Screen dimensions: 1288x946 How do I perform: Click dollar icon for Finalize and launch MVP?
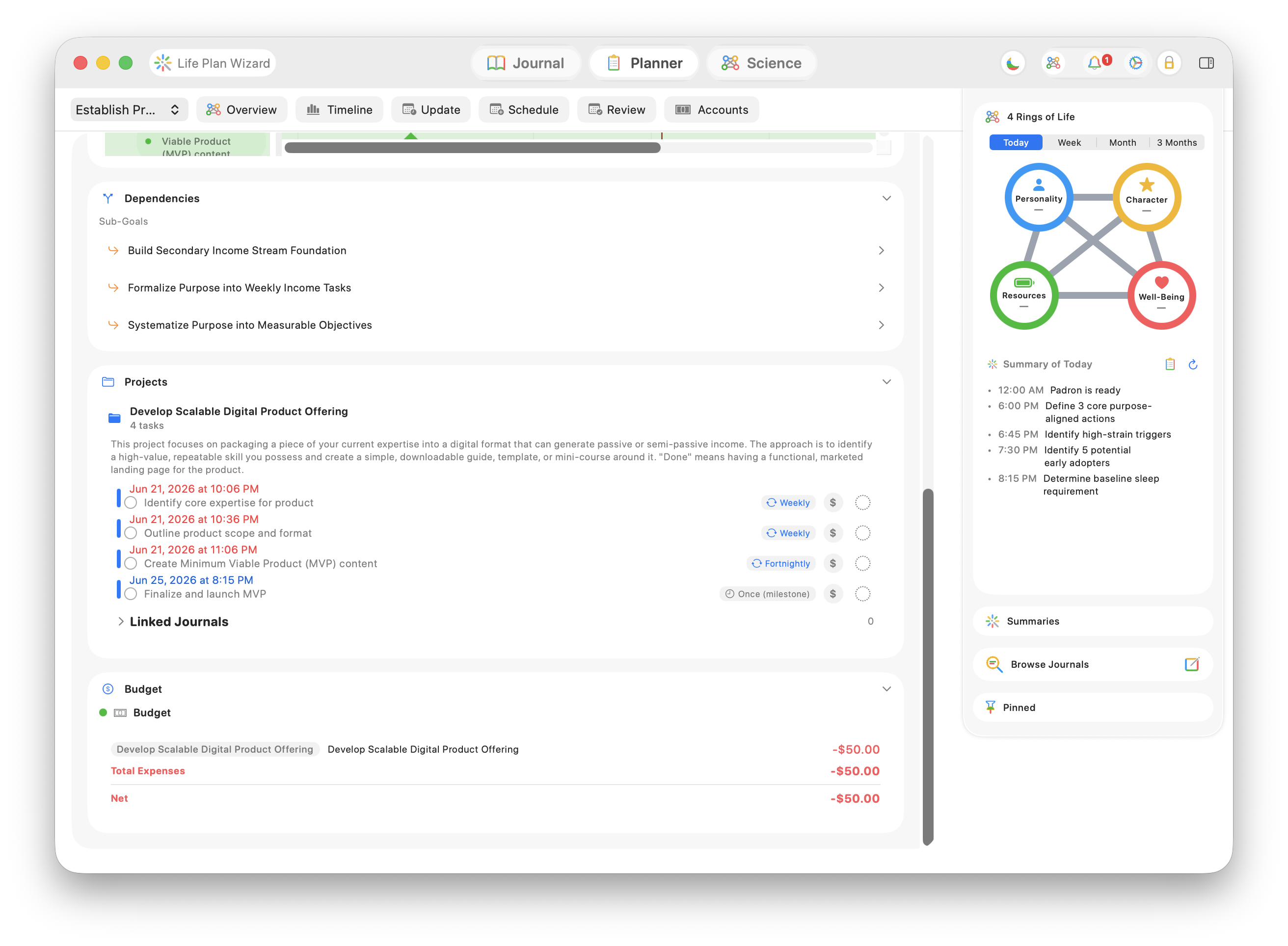click(x=832, y=594)
